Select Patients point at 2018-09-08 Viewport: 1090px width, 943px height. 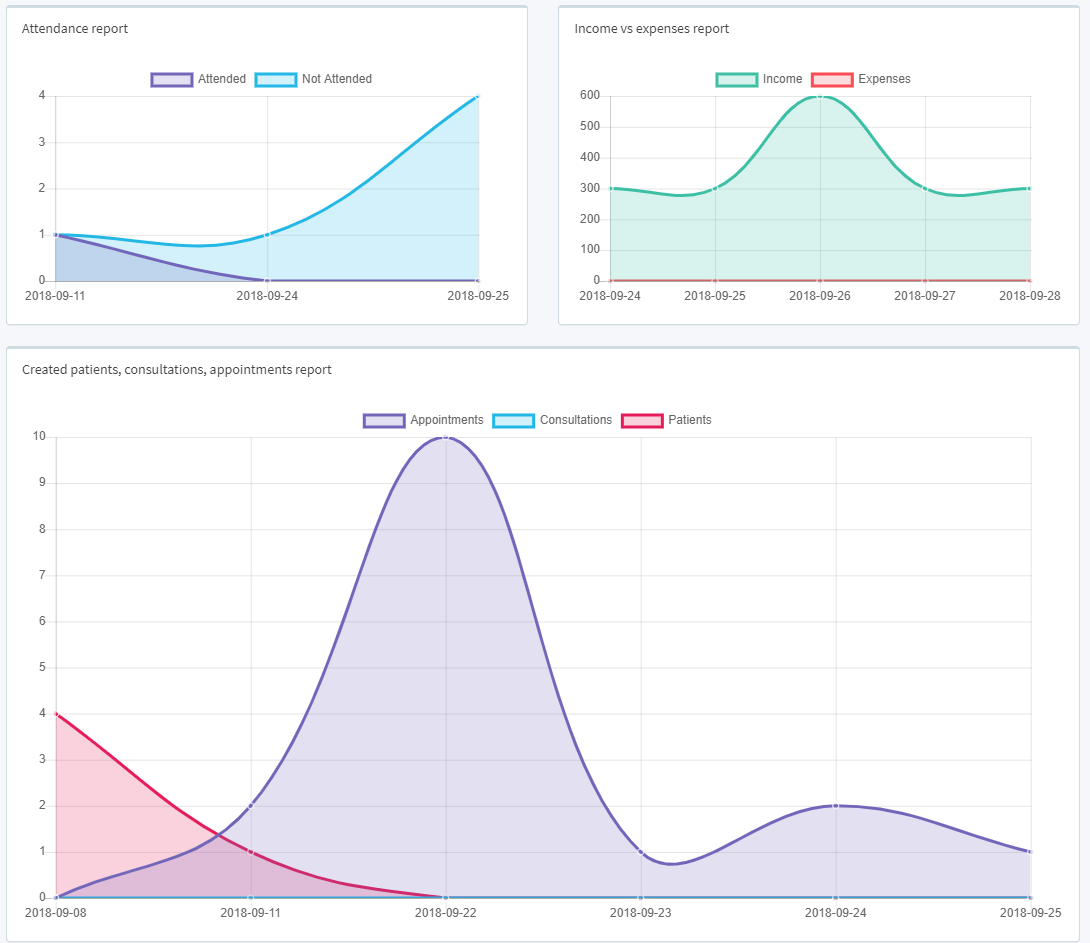pos(56,714)
